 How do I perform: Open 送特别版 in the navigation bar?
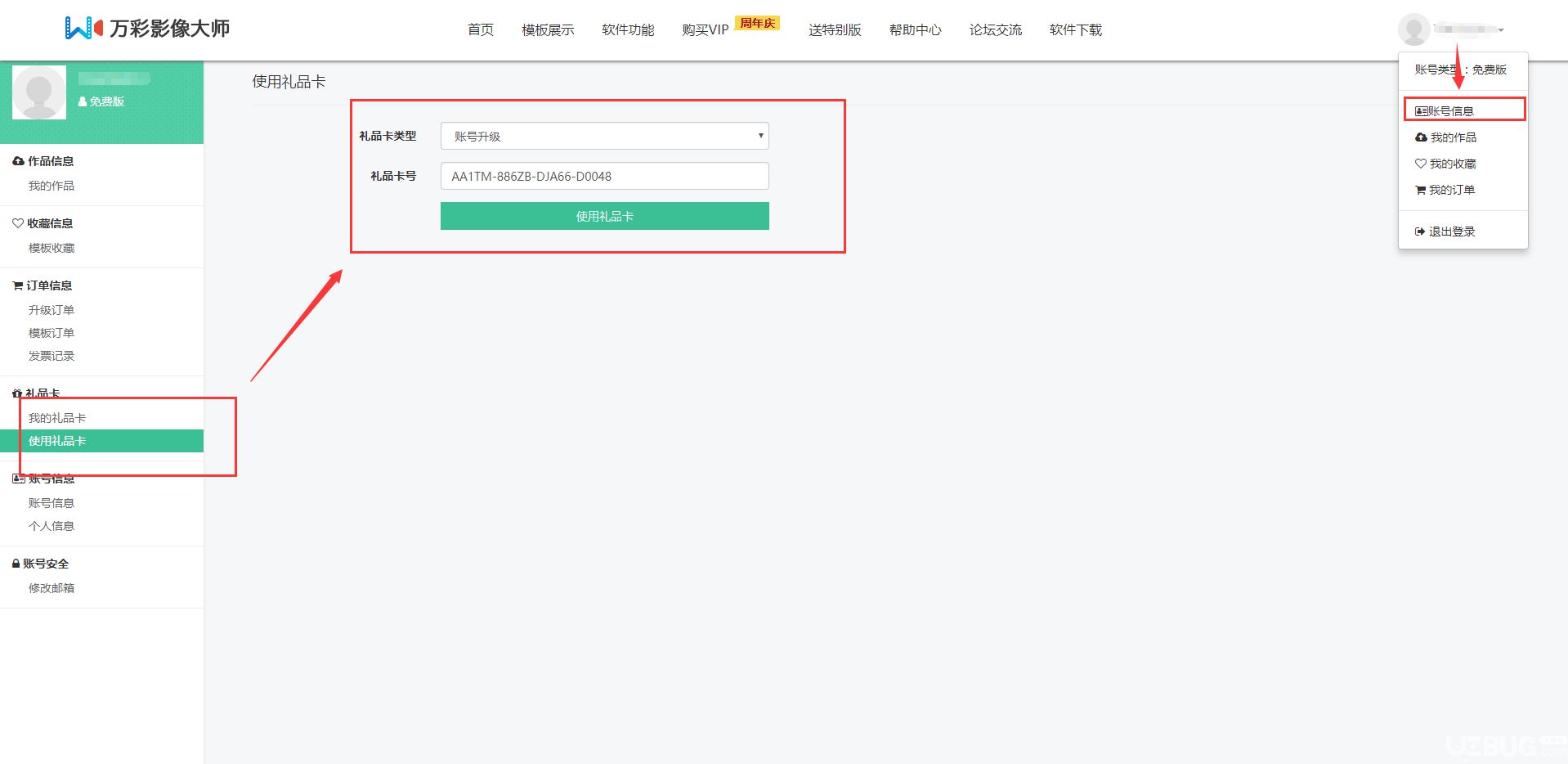pos(835,29)
